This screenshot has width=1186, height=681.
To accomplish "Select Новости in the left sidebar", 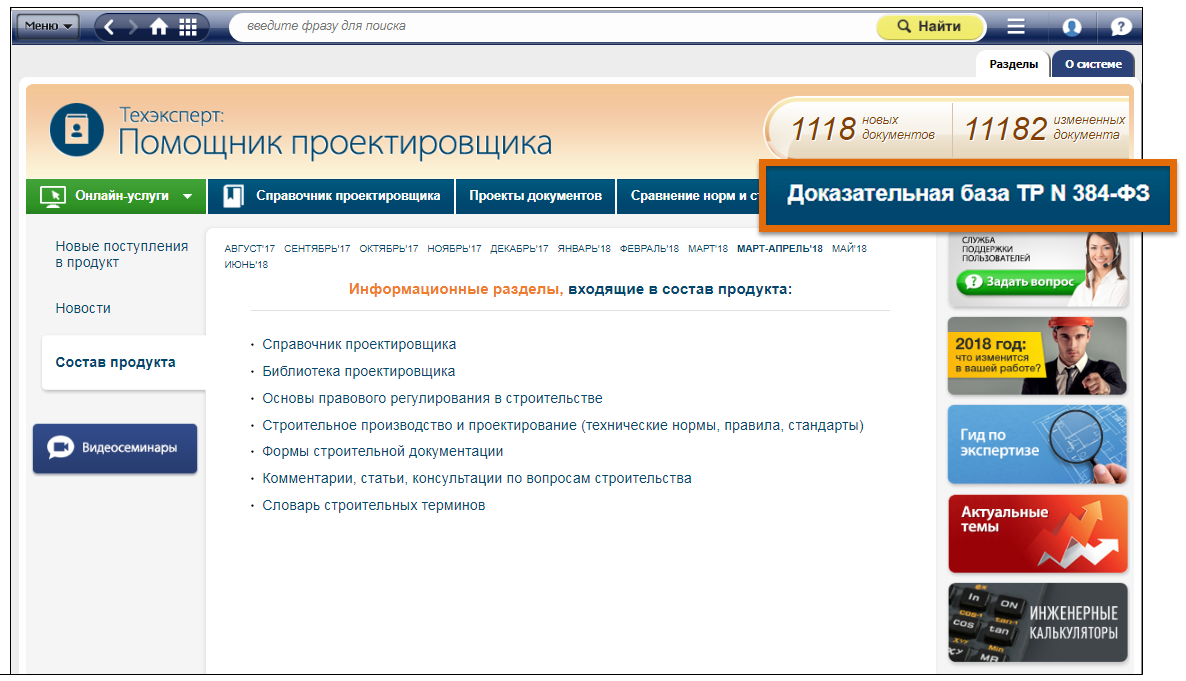I will click(x=83, y=308).
